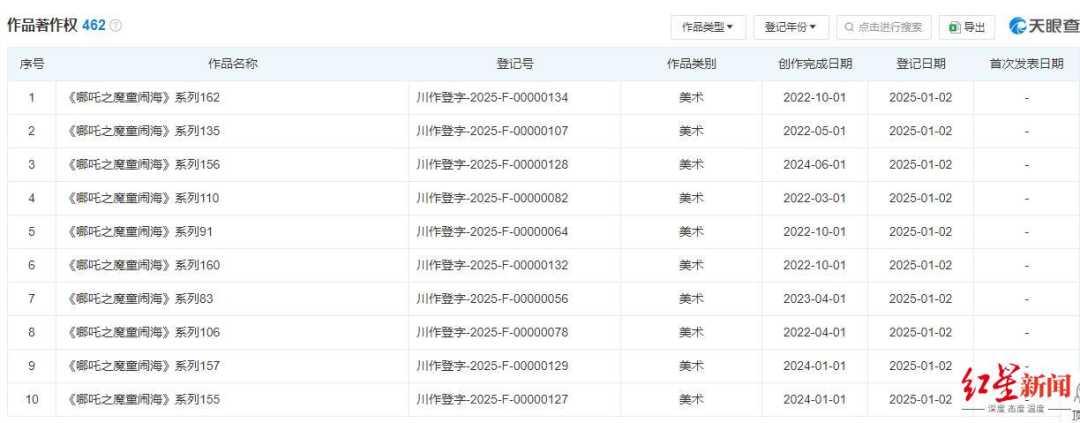Screen dimensions: 1080x423
Task: Click registration number 川作登字-2025-F-00000134
Action: pos(492,98)
